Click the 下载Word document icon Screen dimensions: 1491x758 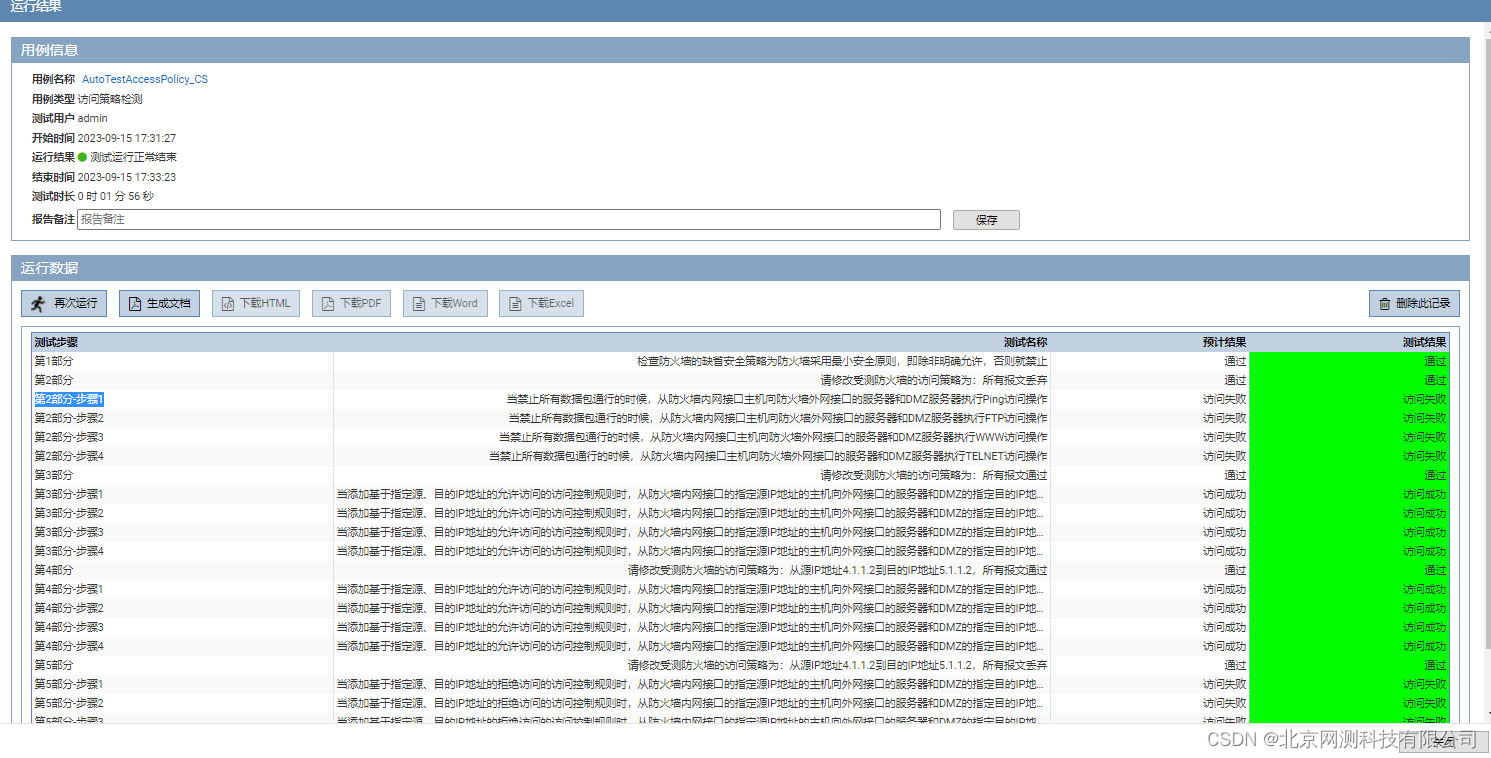420,303
